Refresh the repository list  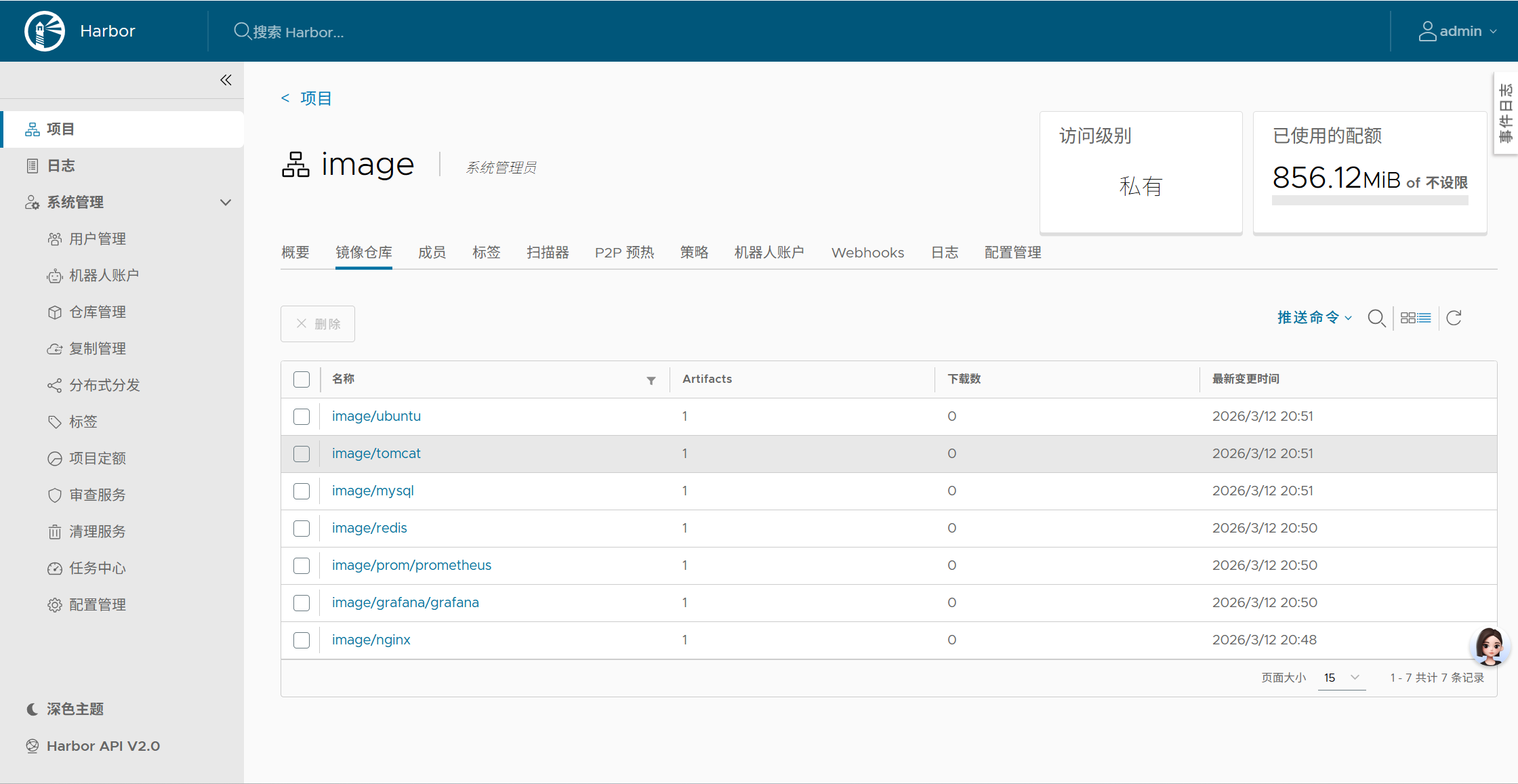(1454, 318)
